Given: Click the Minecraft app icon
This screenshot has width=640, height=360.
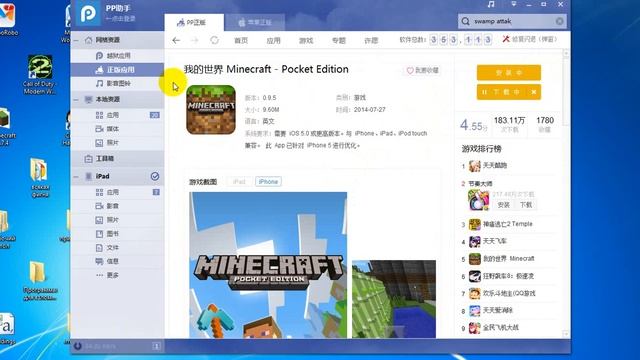Looking at the screenshot, I should [211, 109].
